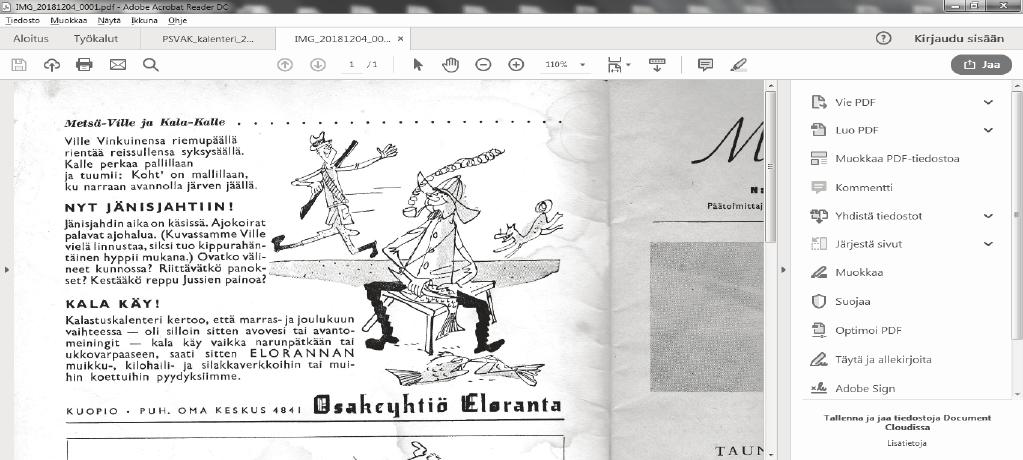
Task: Click the scrolling mode toolbar icon
Action: (657, 65)
